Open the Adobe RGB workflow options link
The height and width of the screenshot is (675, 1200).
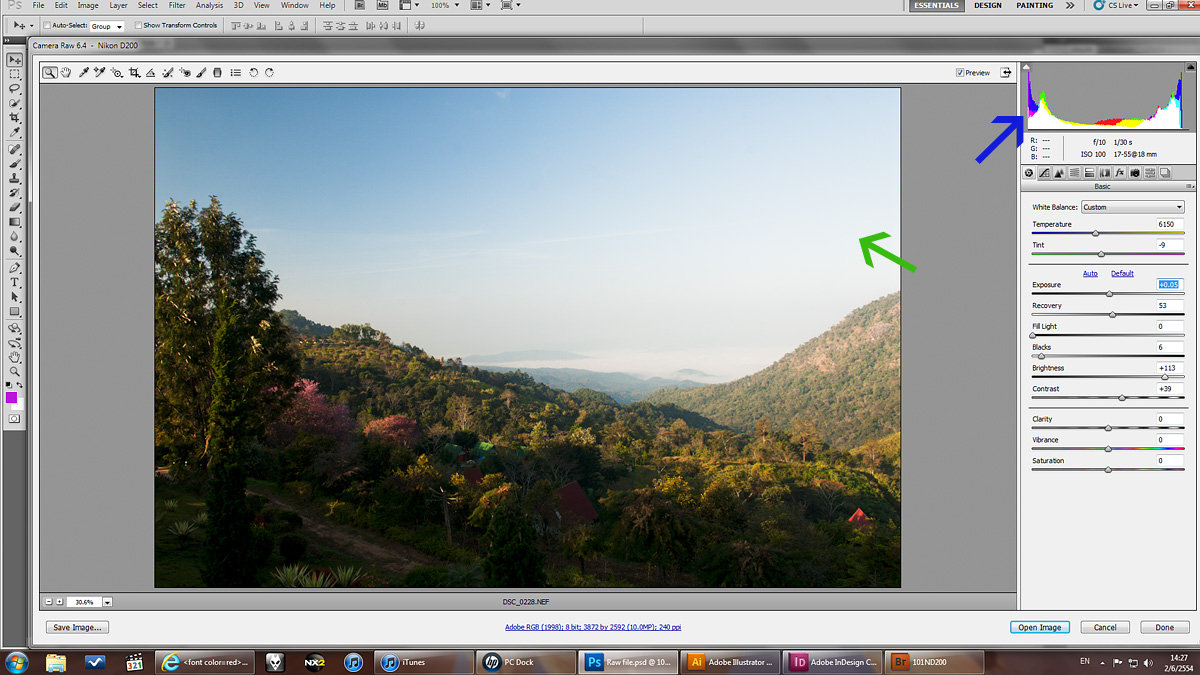[x=593, y=627]
